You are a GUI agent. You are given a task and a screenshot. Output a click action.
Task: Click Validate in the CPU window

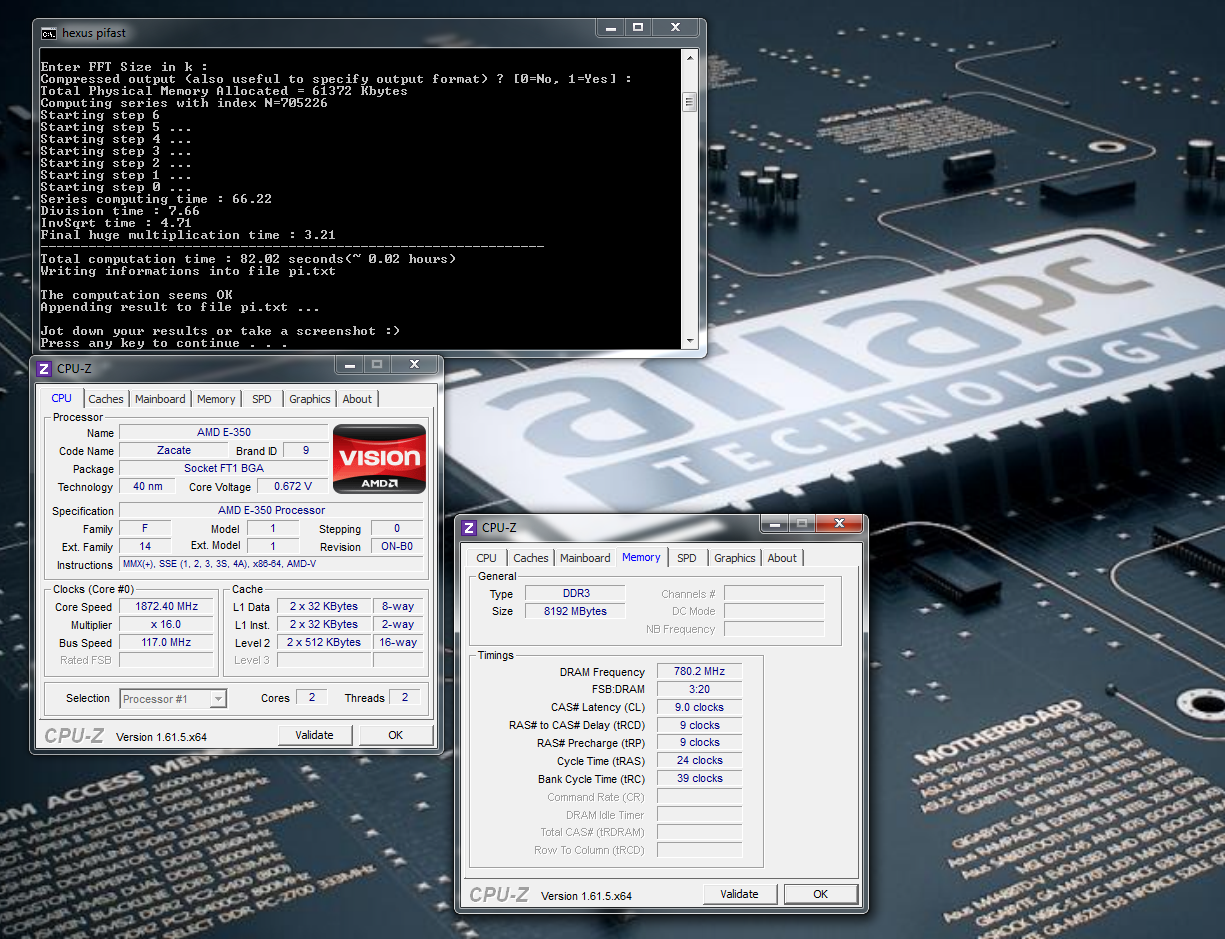[x=314, y=735]
